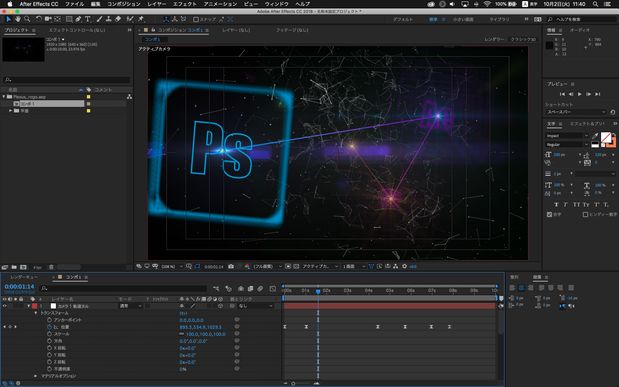This screenshot has height=387, width=619.
Task: Toggle the 合字 ligatures checkbox
Action: pyautogui.click(x=550, y=214)
